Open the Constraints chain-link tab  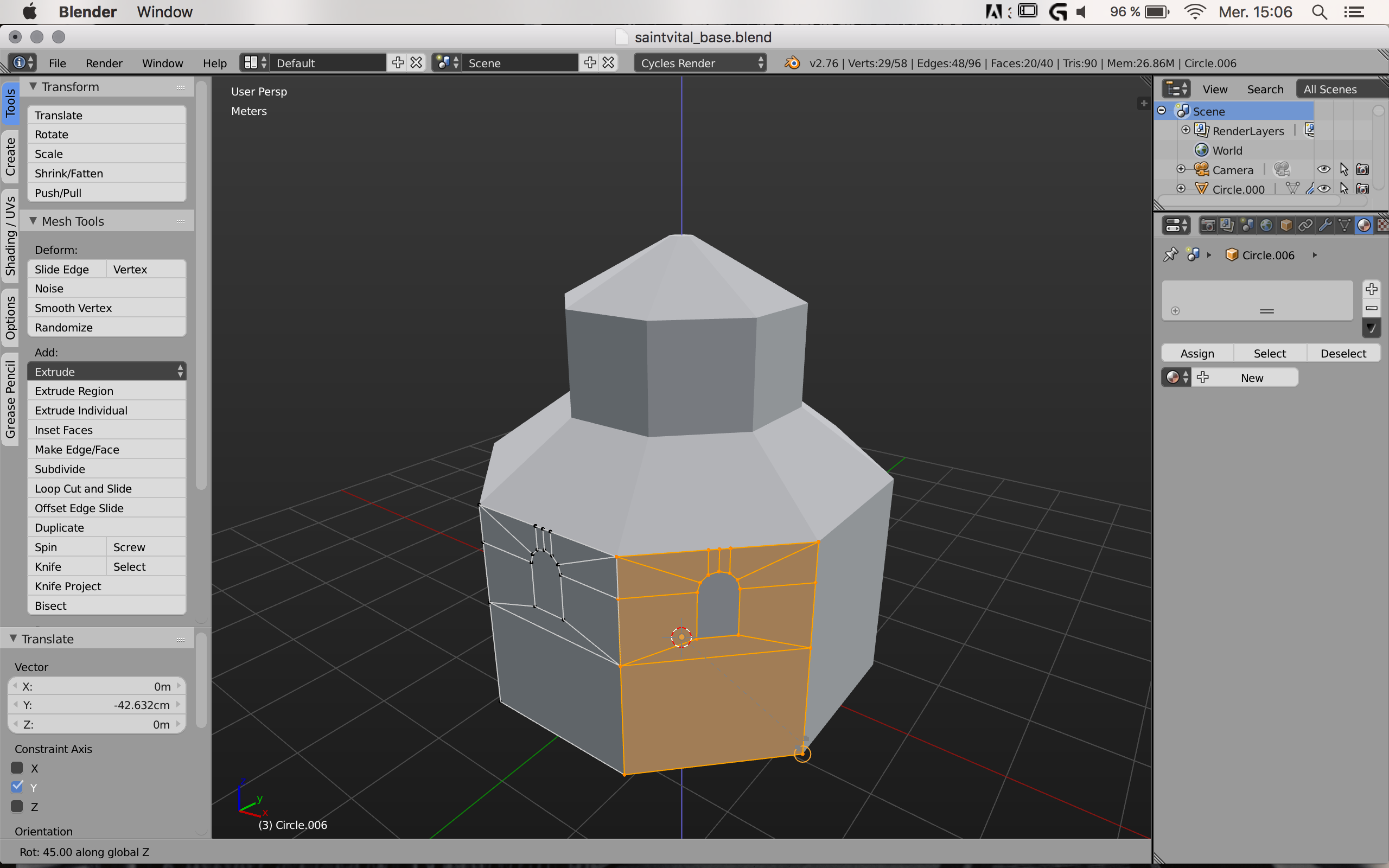1305,225
